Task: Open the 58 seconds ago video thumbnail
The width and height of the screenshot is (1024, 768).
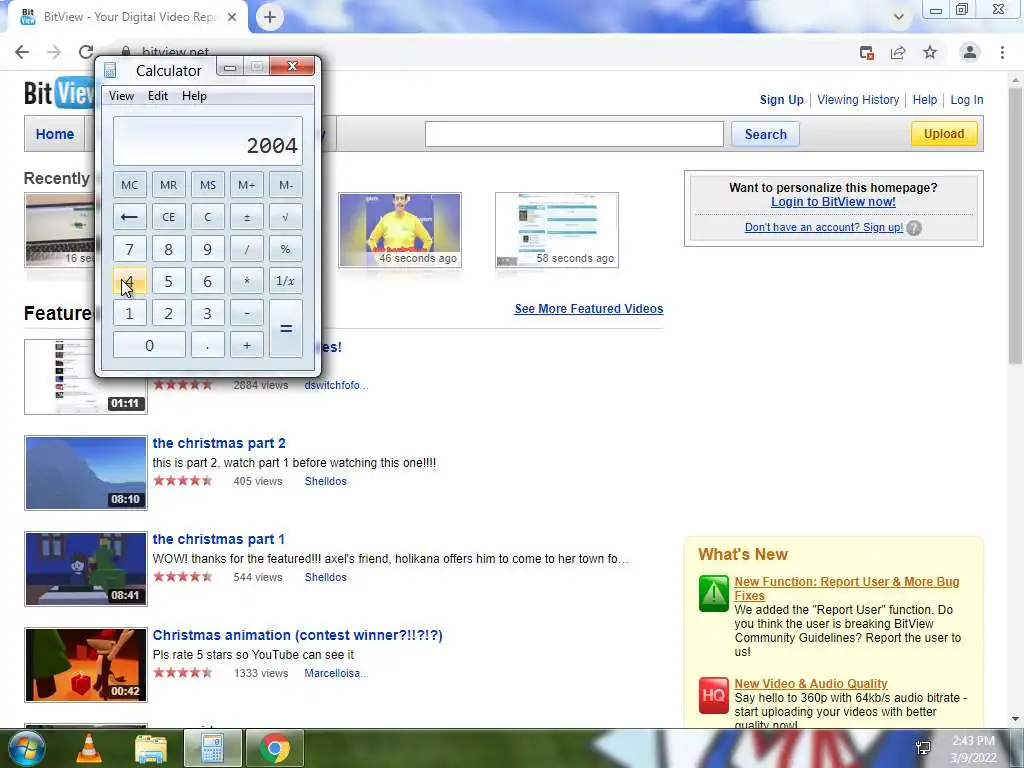Action: coord(556,230)
